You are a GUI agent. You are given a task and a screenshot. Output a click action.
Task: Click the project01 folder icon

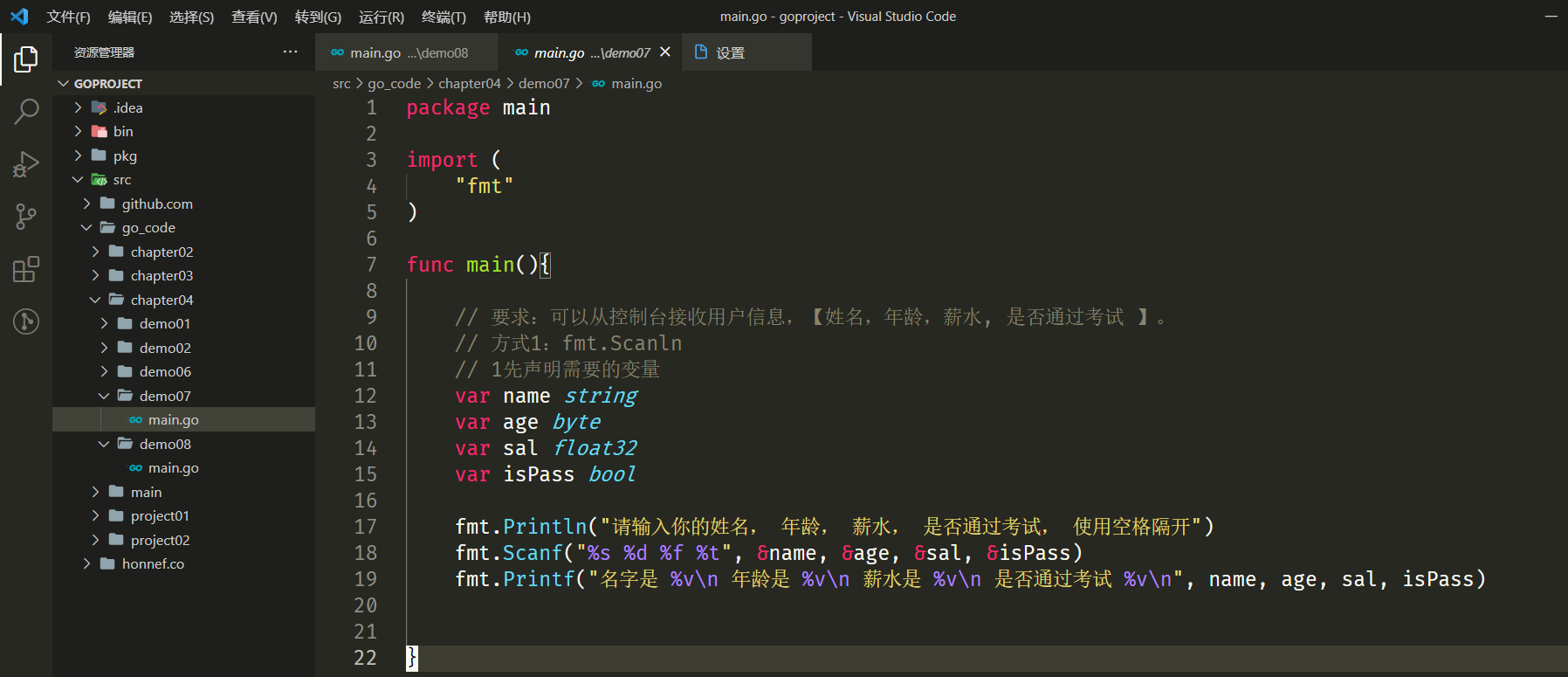coord(116,515)
